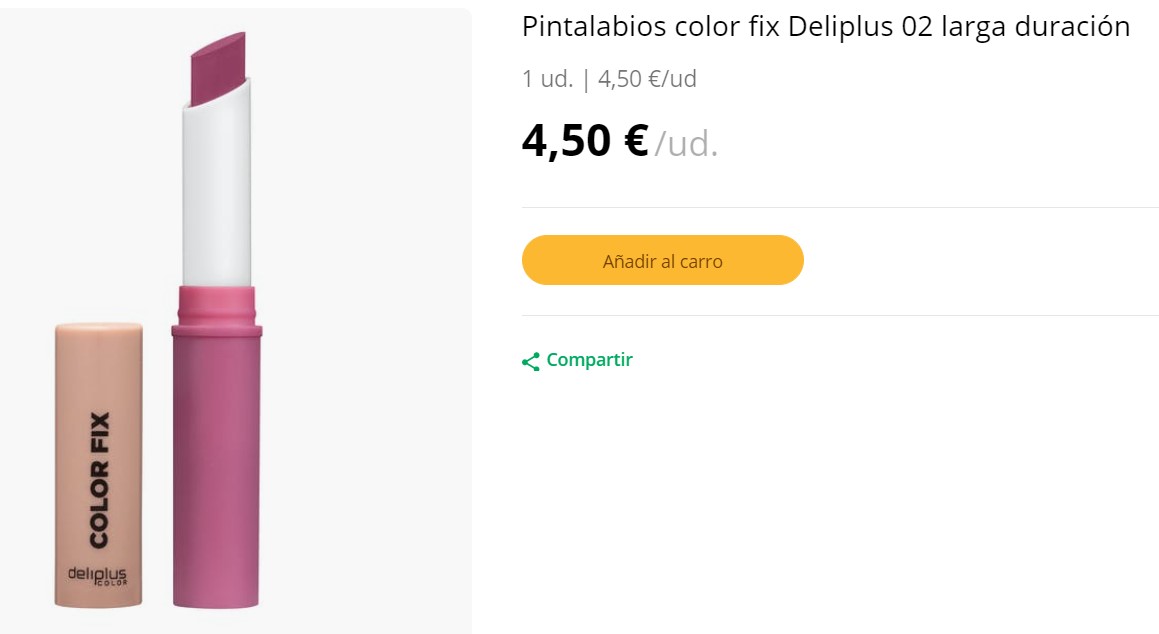
Task: Click "Deliplus" in the product title
Action: (841, 27)
